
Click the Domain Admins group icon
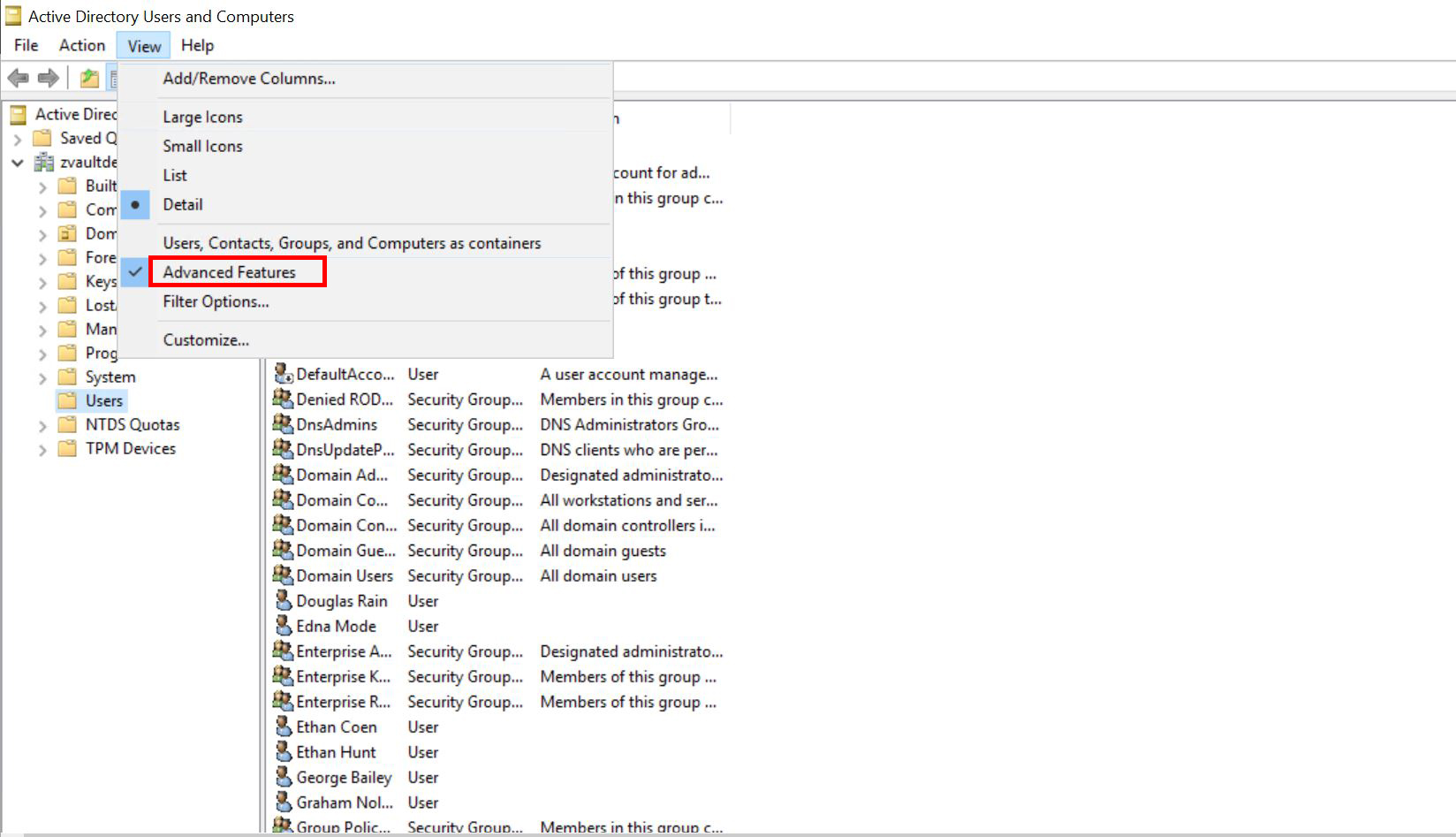tap(283, 475)
